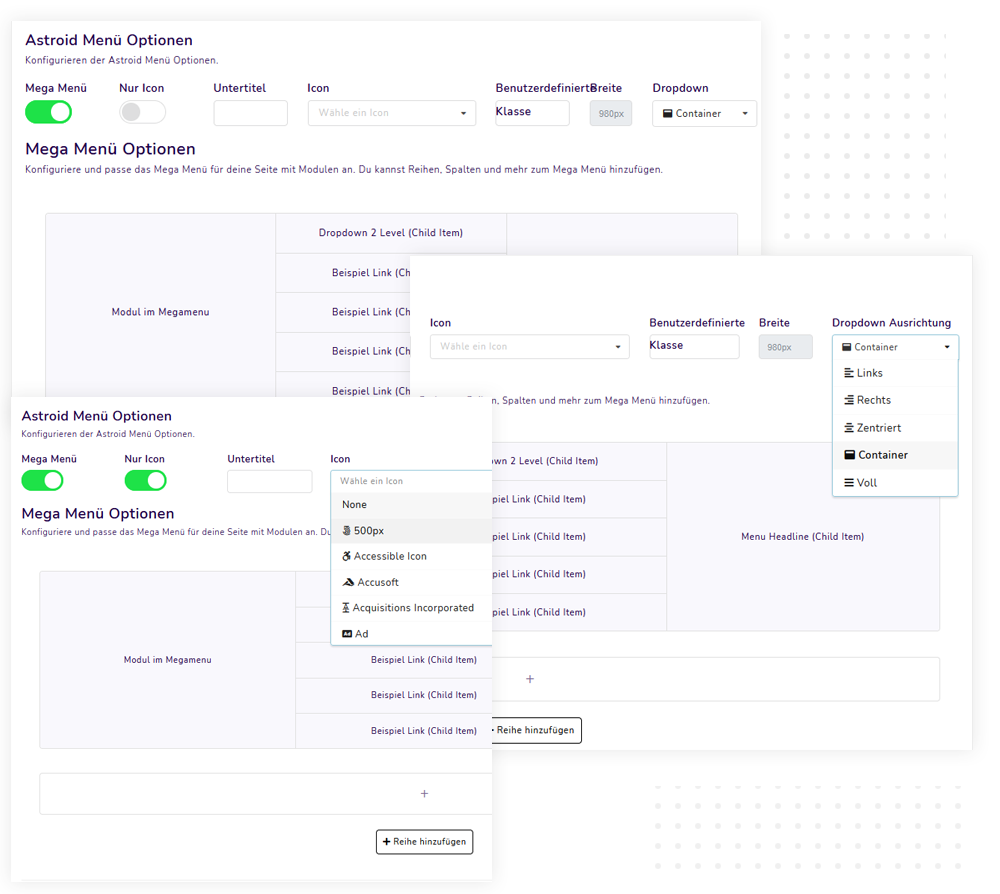Set dropdown alignment to Zentriert
1000x894 pixels.
pyautogui.click(x=878, y=428)
